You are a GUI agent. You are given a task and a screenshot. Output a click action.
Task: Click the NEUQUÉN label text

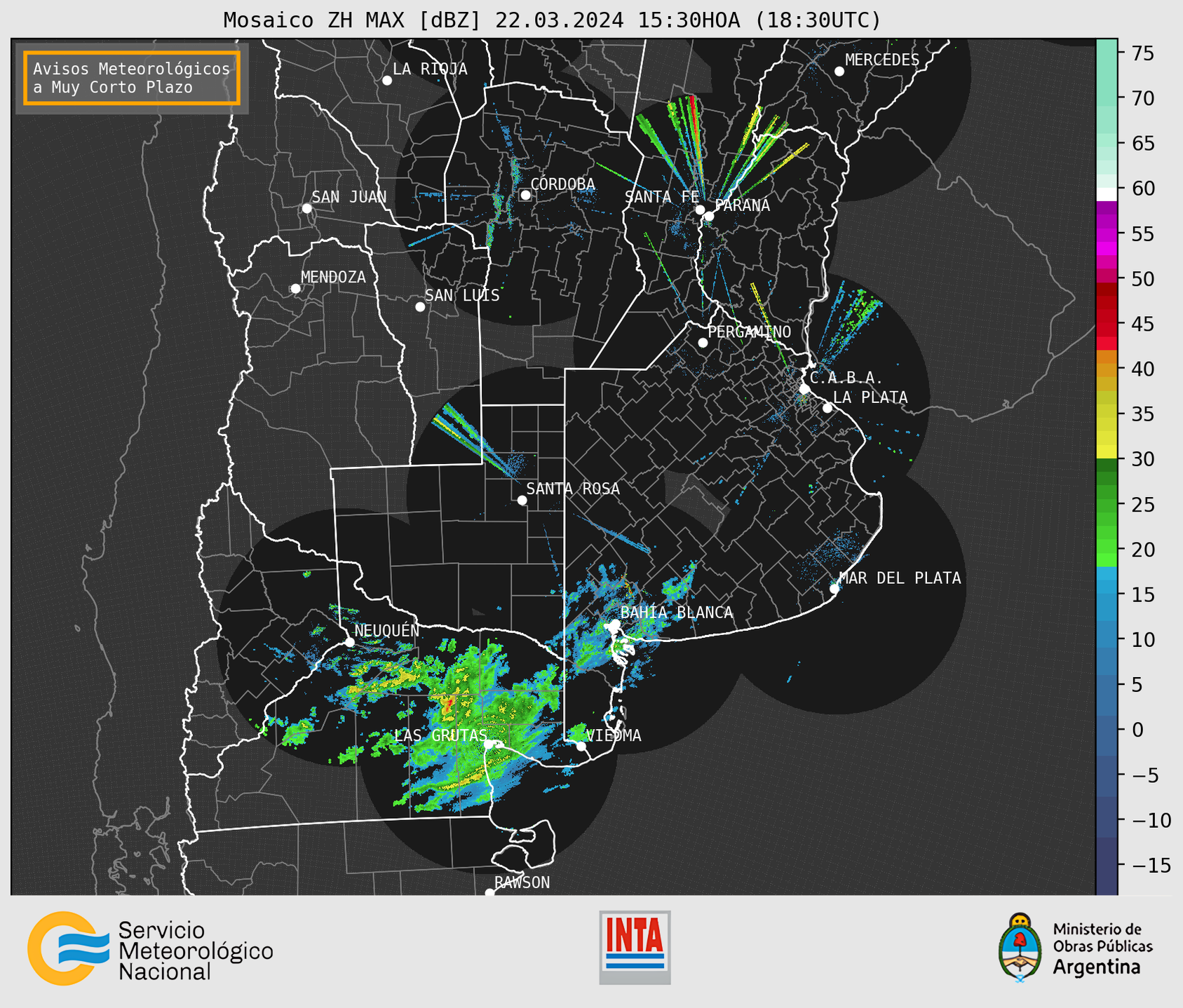pos(387,631)
